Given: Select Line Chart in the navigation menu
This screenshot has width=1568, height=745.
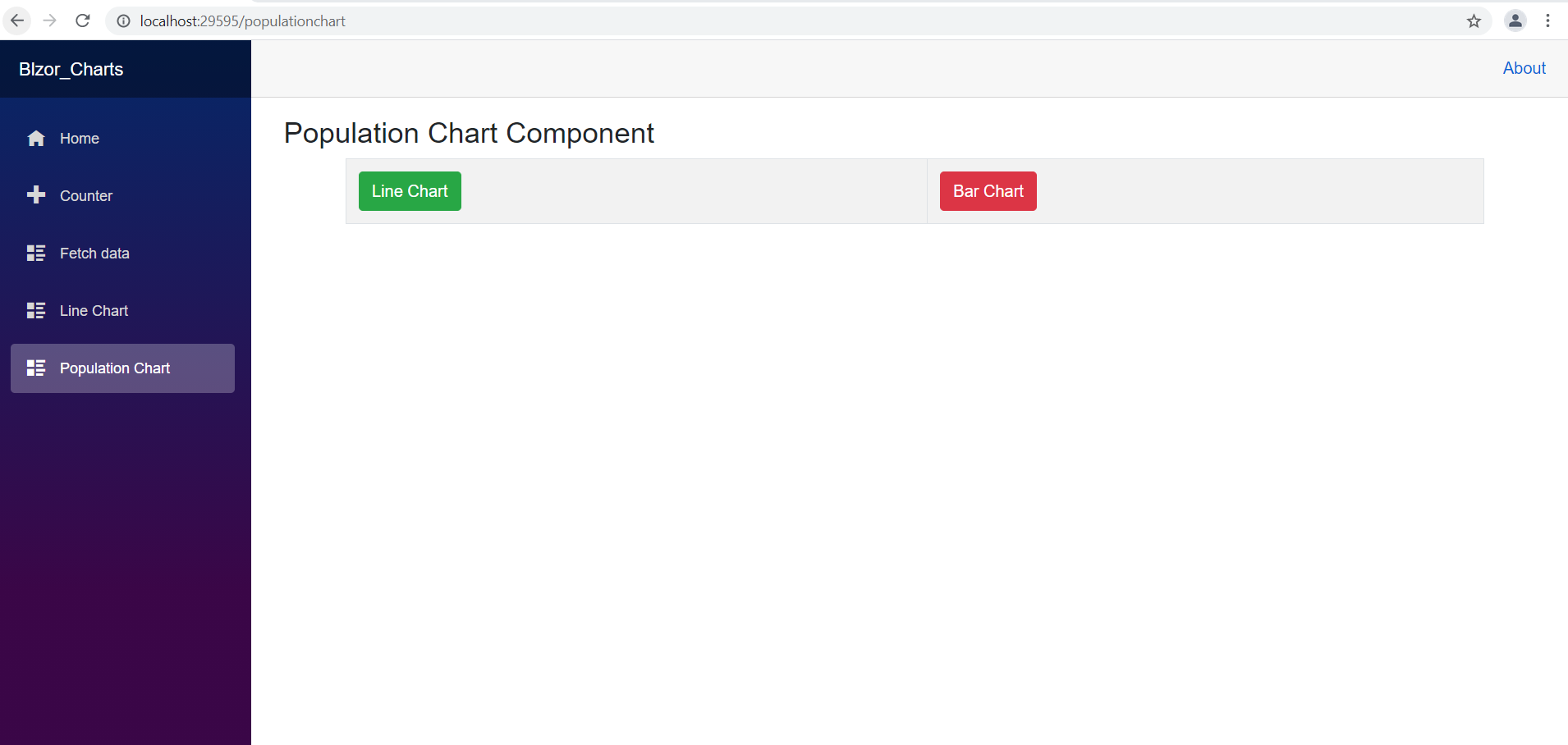Looking at the screenshot, I should point(94,310).
